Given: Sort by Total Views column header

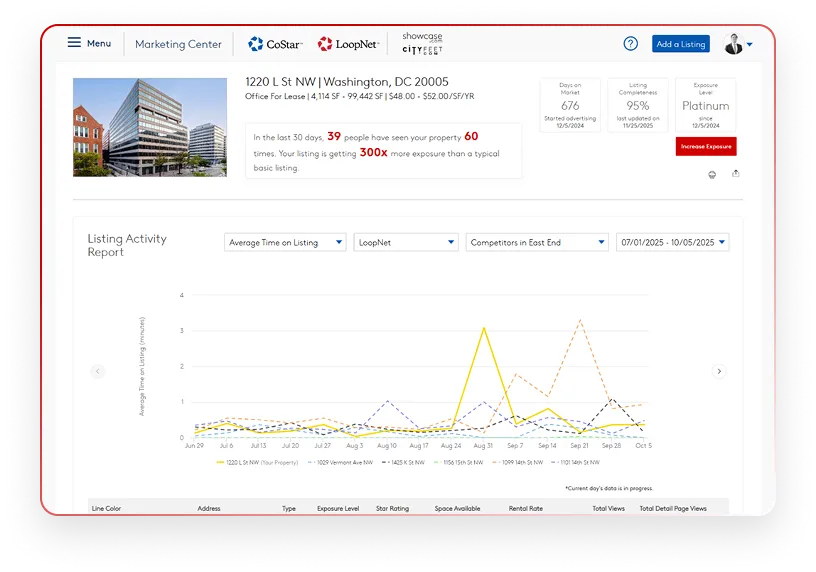Looking at the screenshot, I should 608,509.
